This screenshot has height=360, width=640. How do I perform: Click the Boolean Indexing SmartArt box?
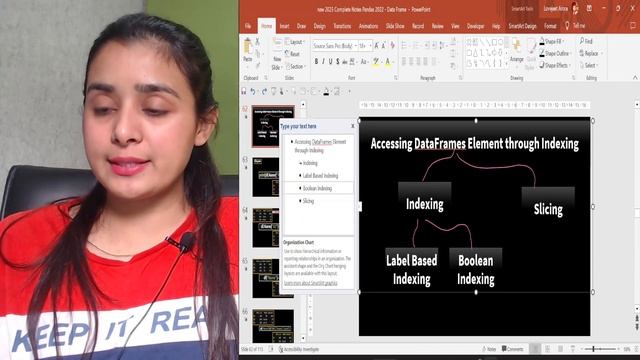(x=476, y=267)
